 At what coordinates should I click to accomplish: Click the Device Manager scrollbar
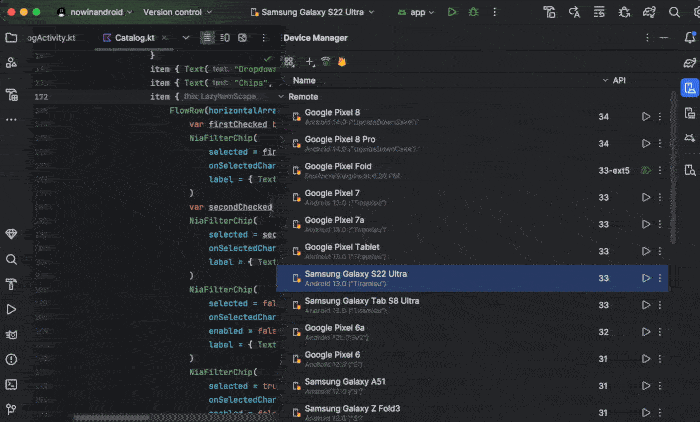point(673,167)
